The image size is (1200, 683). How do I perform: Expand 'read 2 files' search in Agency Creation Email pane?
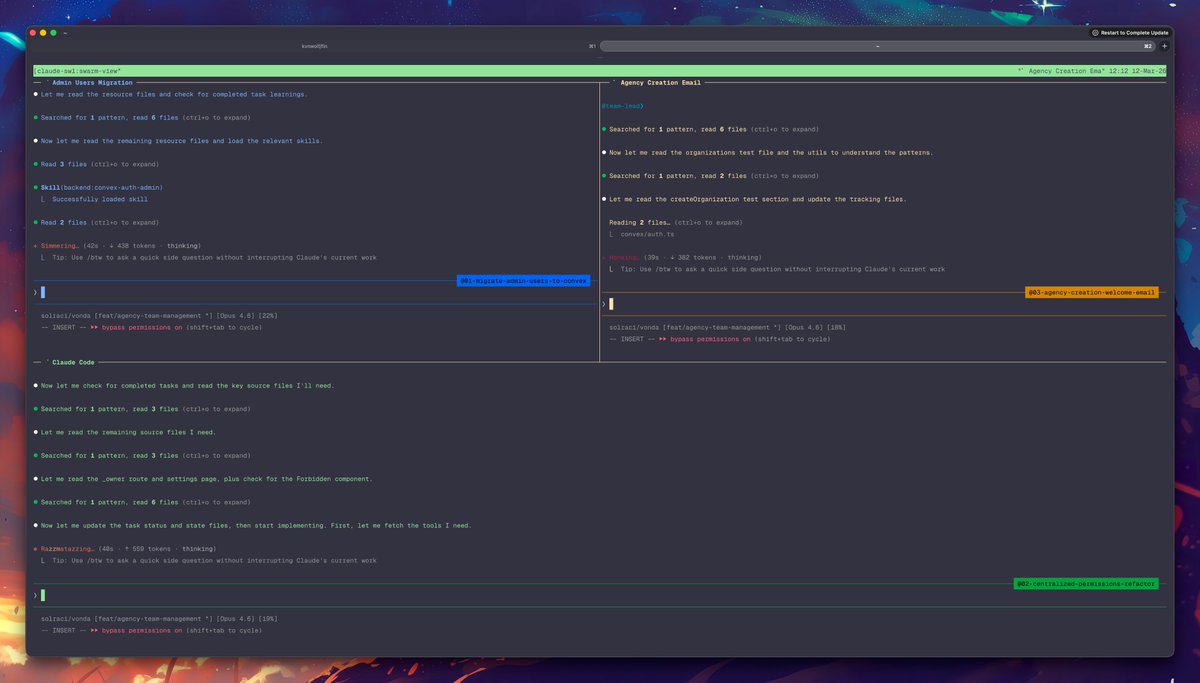[x=714, y=176]
